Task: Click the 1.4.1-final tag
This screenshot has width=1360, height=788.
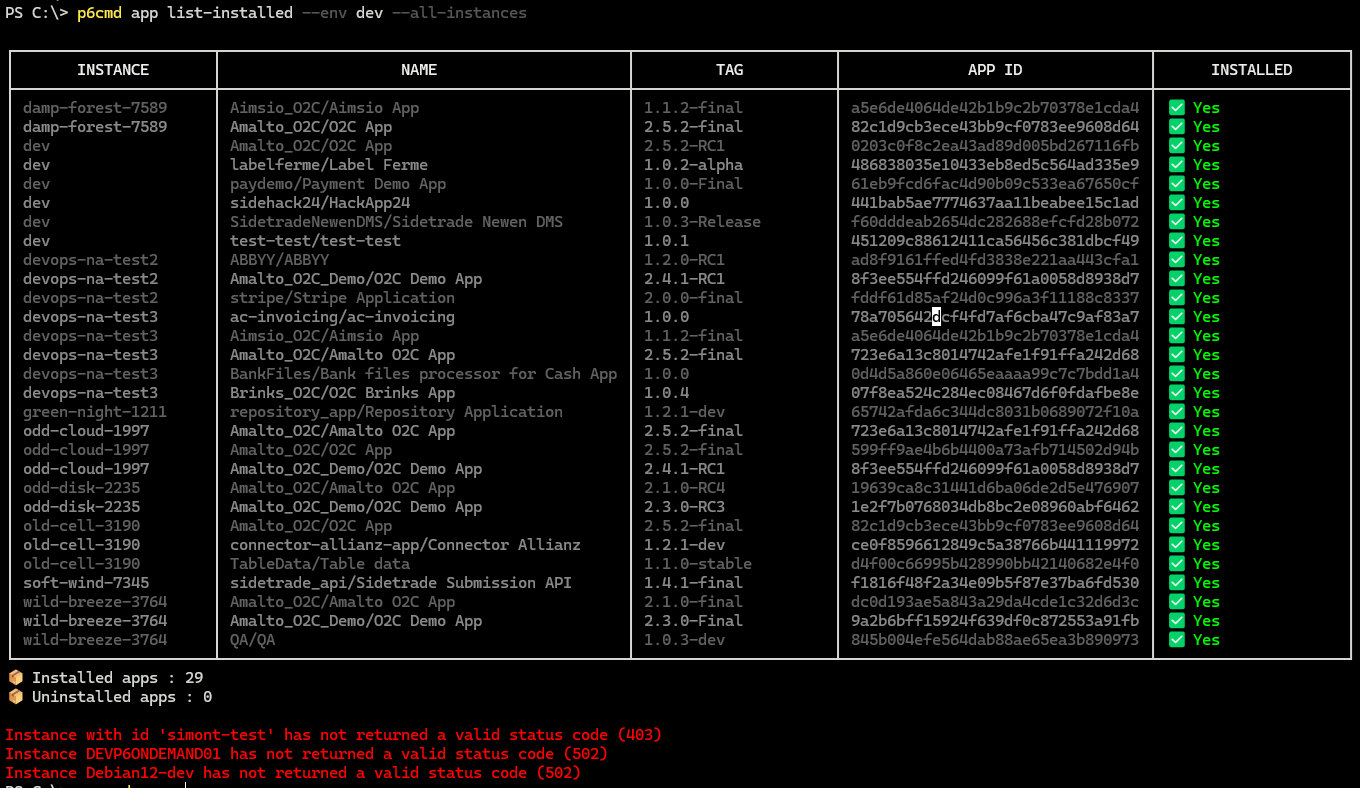Action: [694, 583]
